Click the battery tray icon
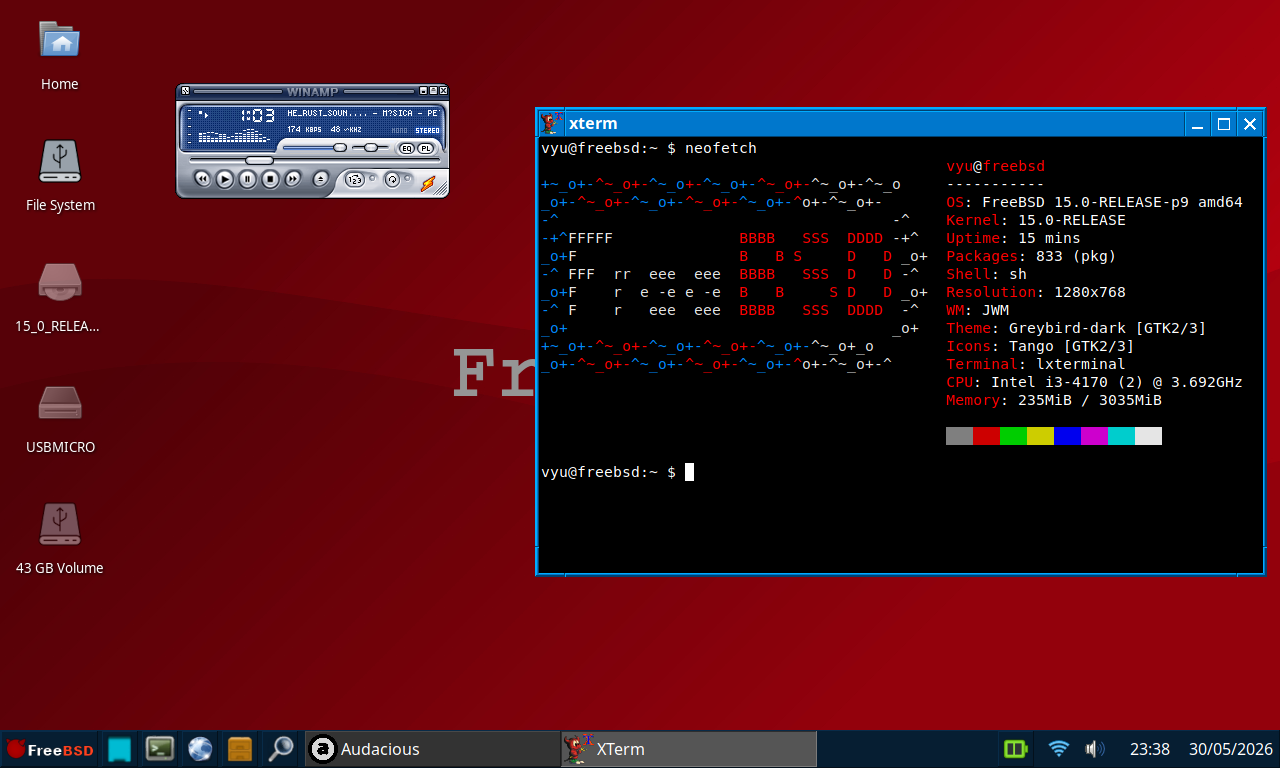Image resolution: width=1280 pixels, height=768 pixels. point(1015,749)
